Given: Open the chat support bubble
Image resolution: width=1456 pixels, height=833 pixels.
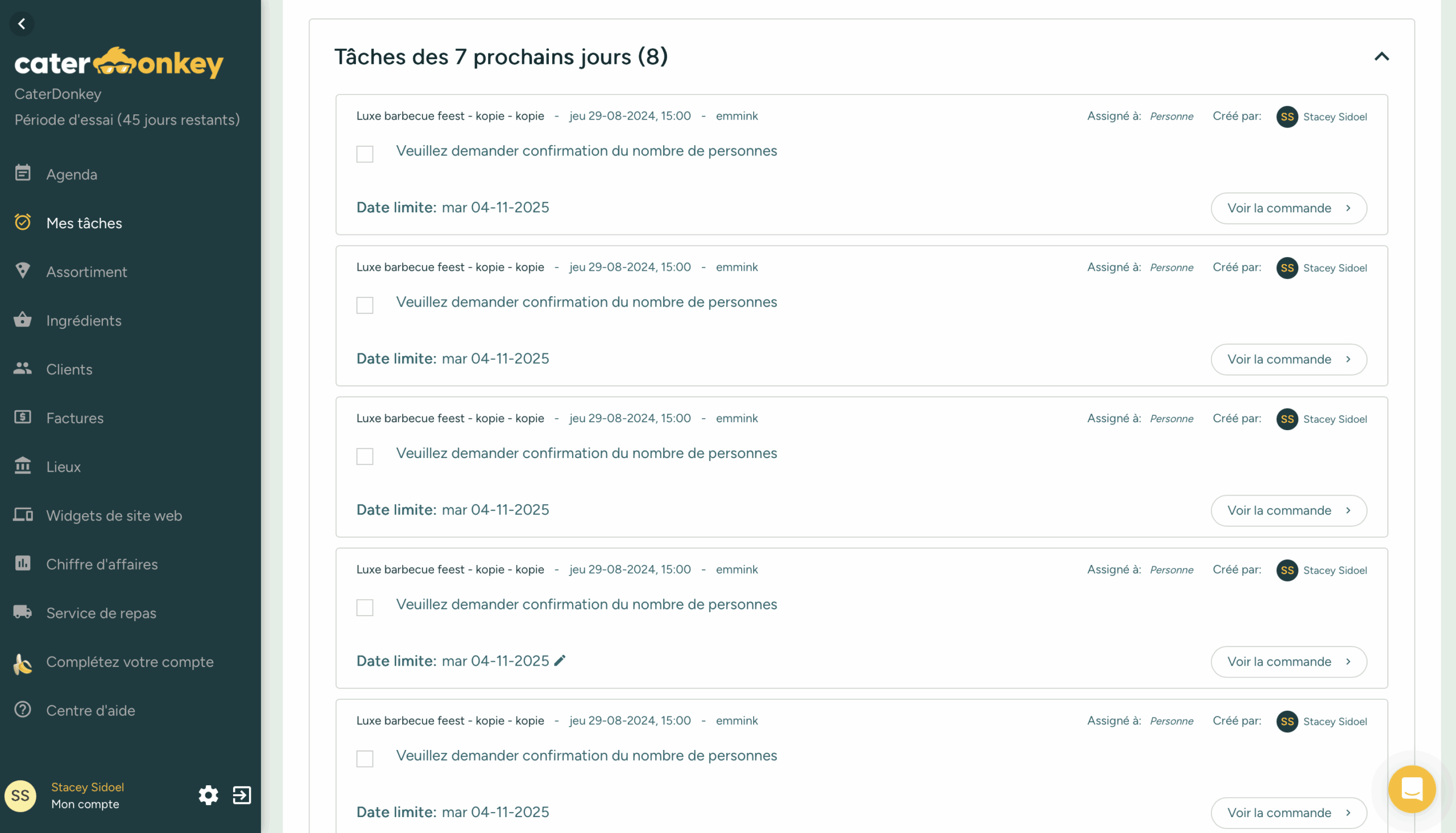Looking at the screenshot, I should pos(1412,789).
